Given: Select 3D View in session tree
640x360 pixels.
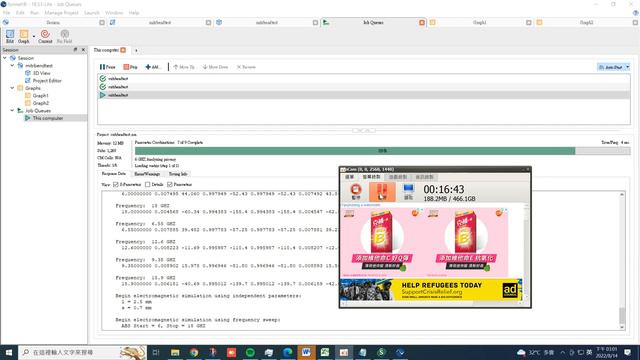Looking at the screenshot, I should pos(41,73).
